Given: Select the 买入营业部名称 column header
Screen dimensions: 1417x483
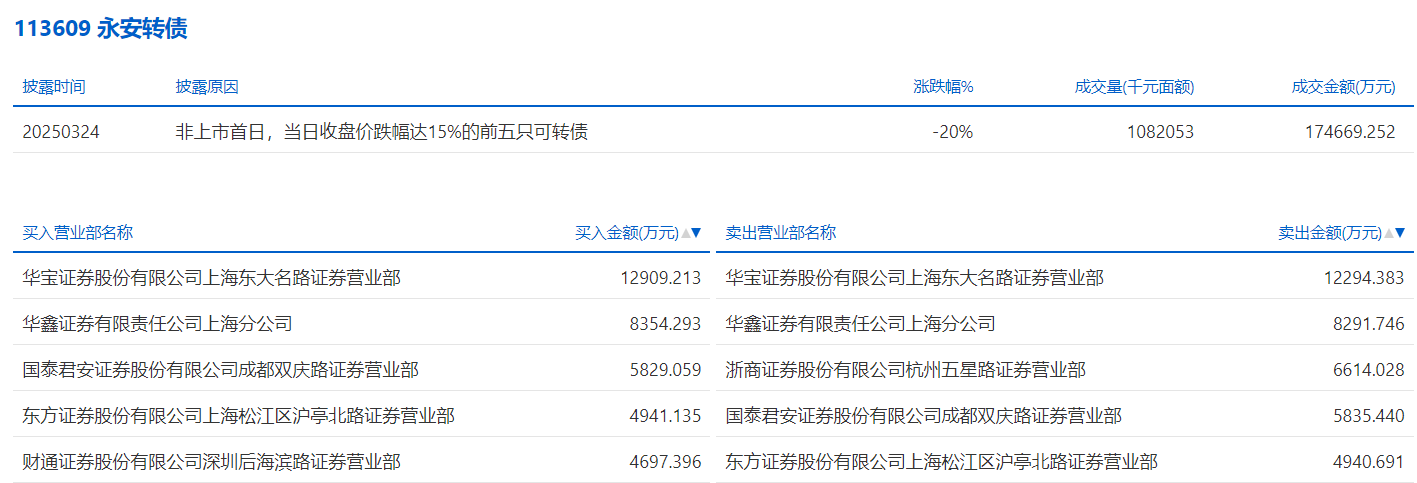Looking at the screenshot, I should point(77,233).
